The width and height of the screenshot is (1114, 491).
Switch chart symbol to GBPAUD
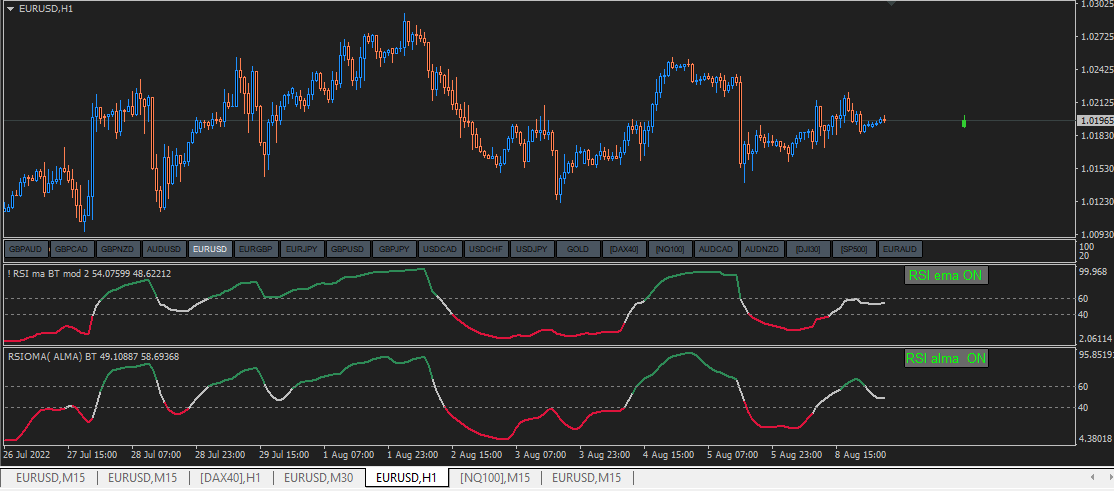pyautogui.click(x=26, y=249)
